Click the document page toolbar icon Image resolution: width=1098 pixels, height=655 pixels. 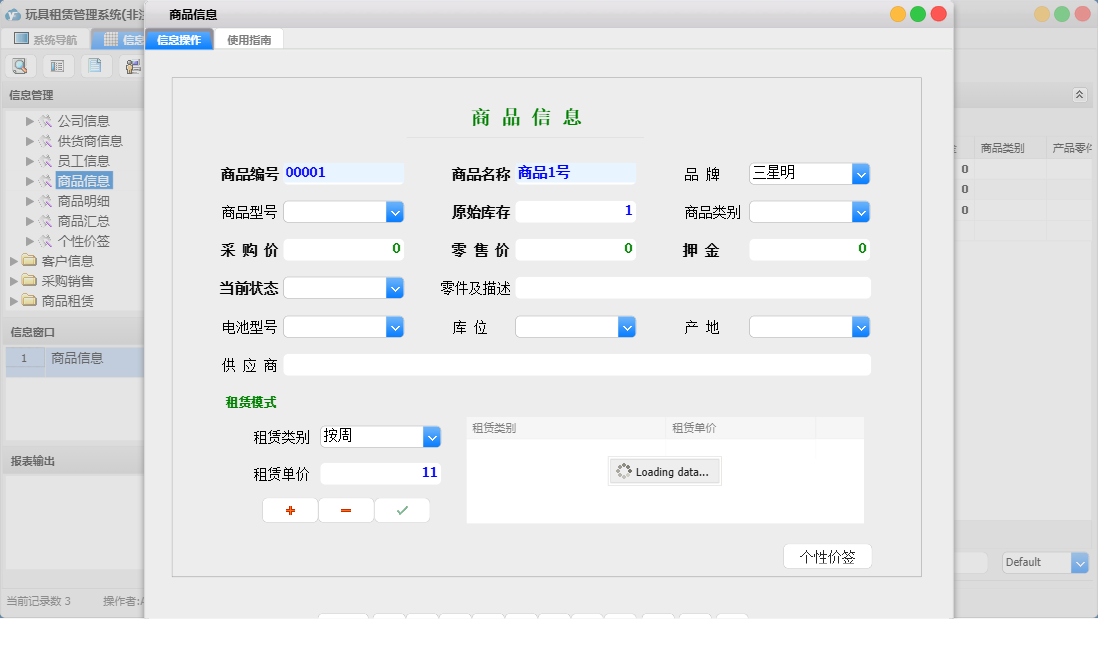click(x=95, y=66)
